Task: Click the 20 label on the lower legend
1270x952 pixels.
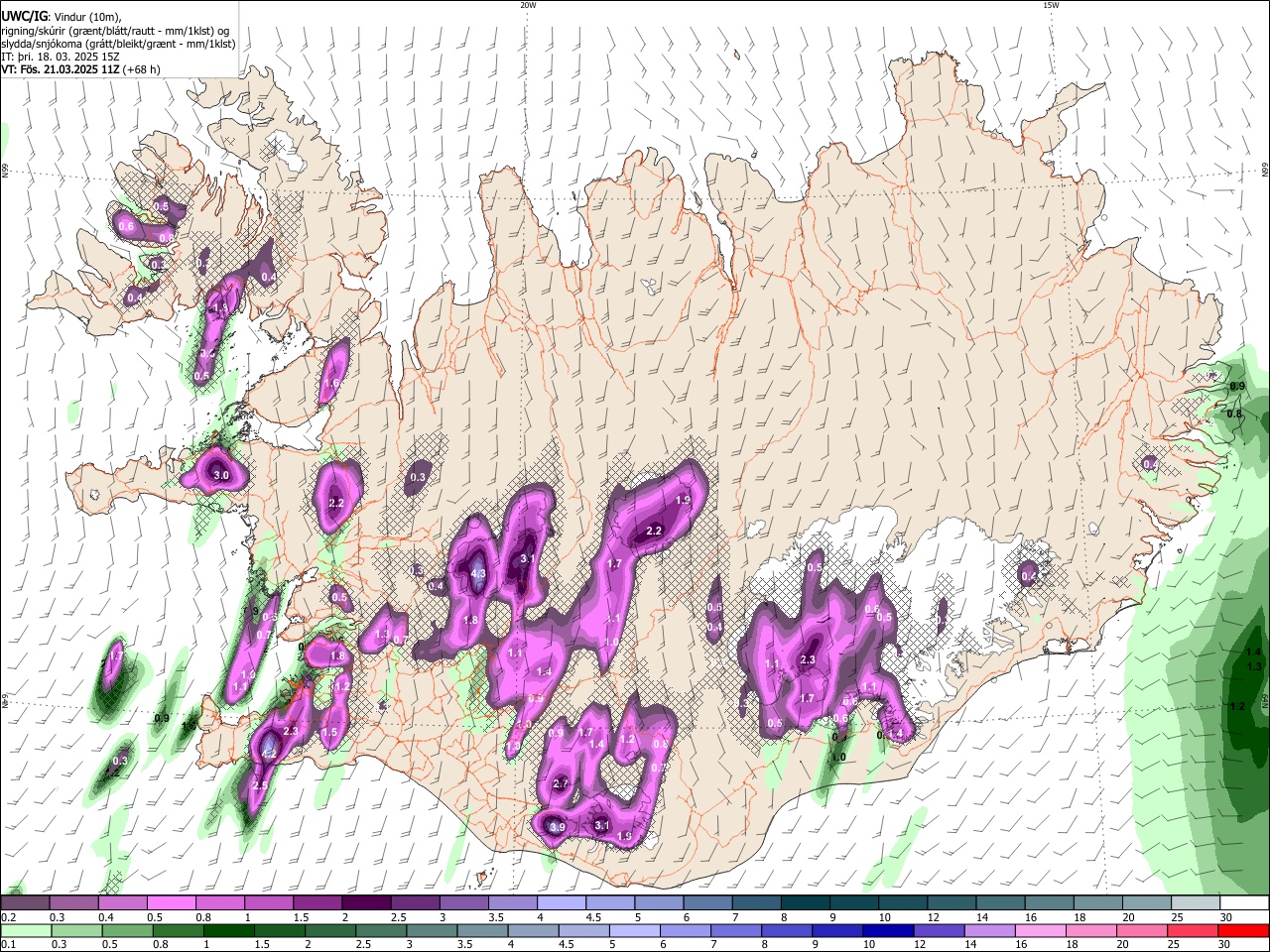Action: pyautogui.click(x=1122, y=944)
